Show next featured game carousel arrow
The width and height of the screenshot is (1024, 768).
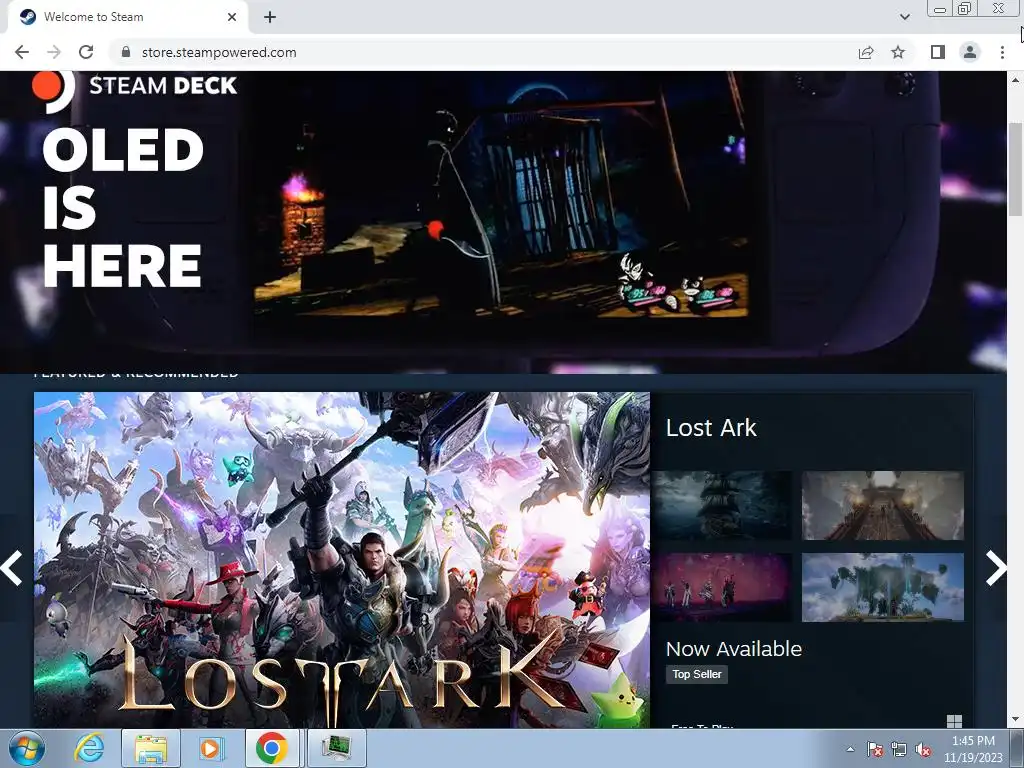tap(995, 568)
